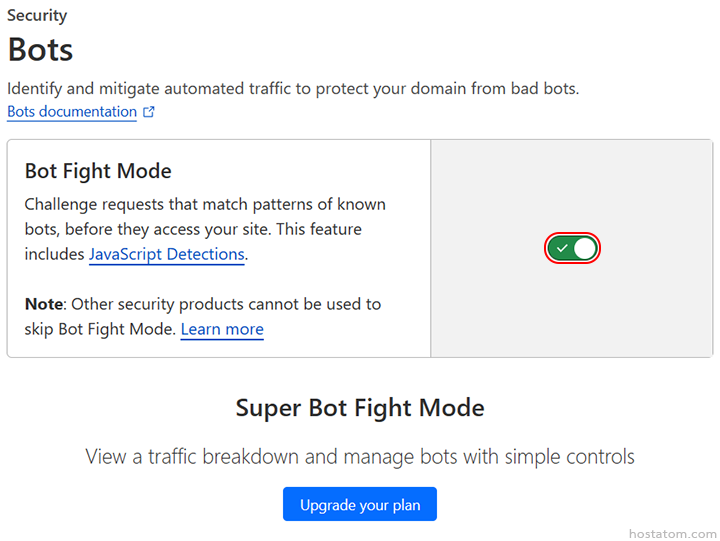Open the JavaScript Detections link
The height and width of the screenshot is (541, 720).
[x=166, y=254]
